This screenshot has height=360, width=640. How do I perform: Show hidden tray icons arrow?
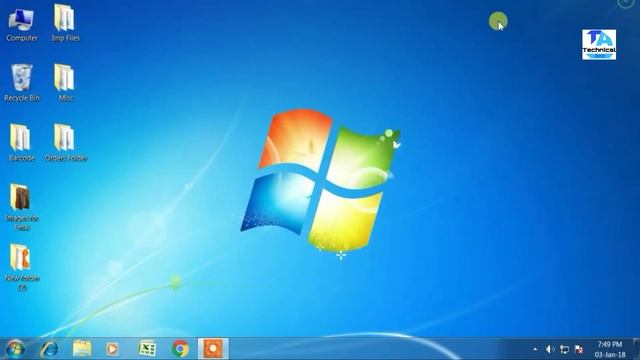(535, 349)
